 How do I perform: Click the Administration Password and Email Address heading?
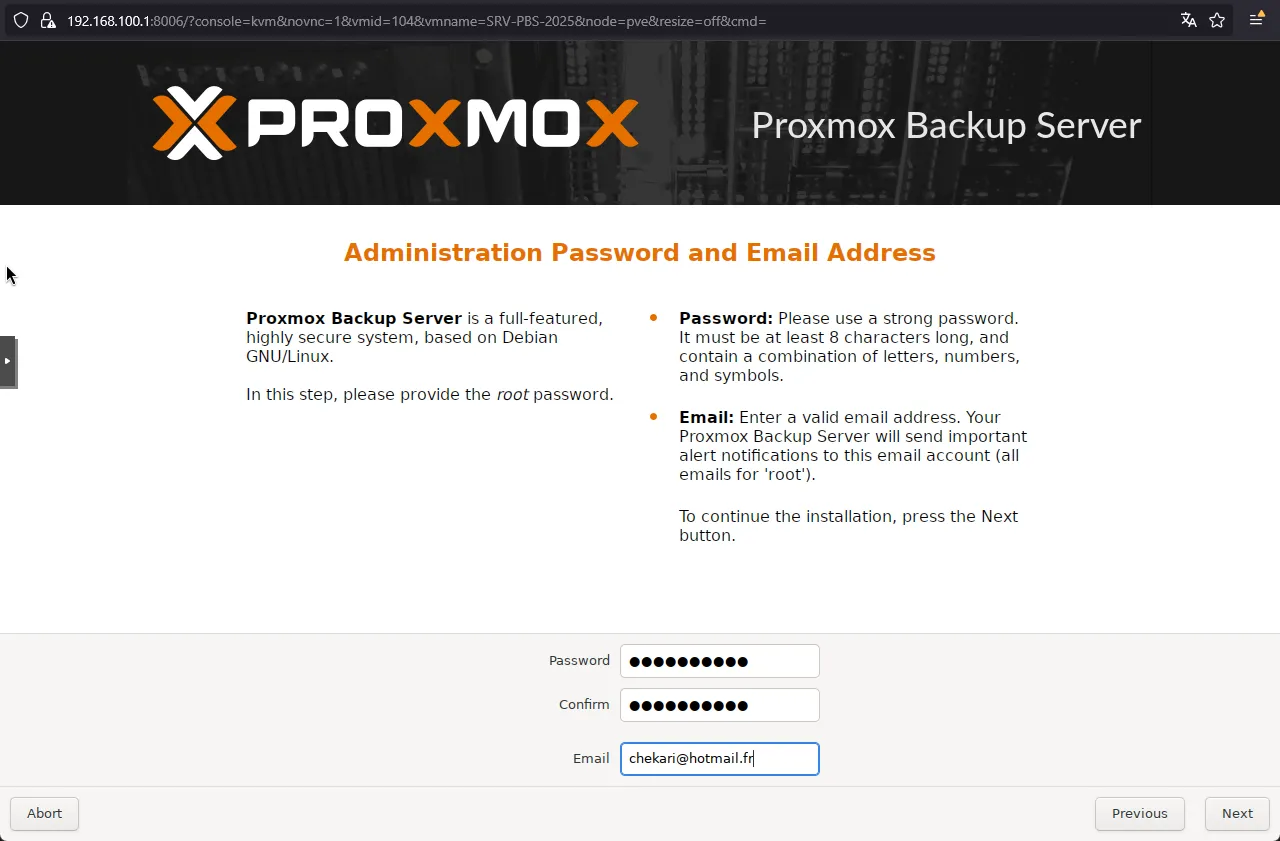pos(640,252)
